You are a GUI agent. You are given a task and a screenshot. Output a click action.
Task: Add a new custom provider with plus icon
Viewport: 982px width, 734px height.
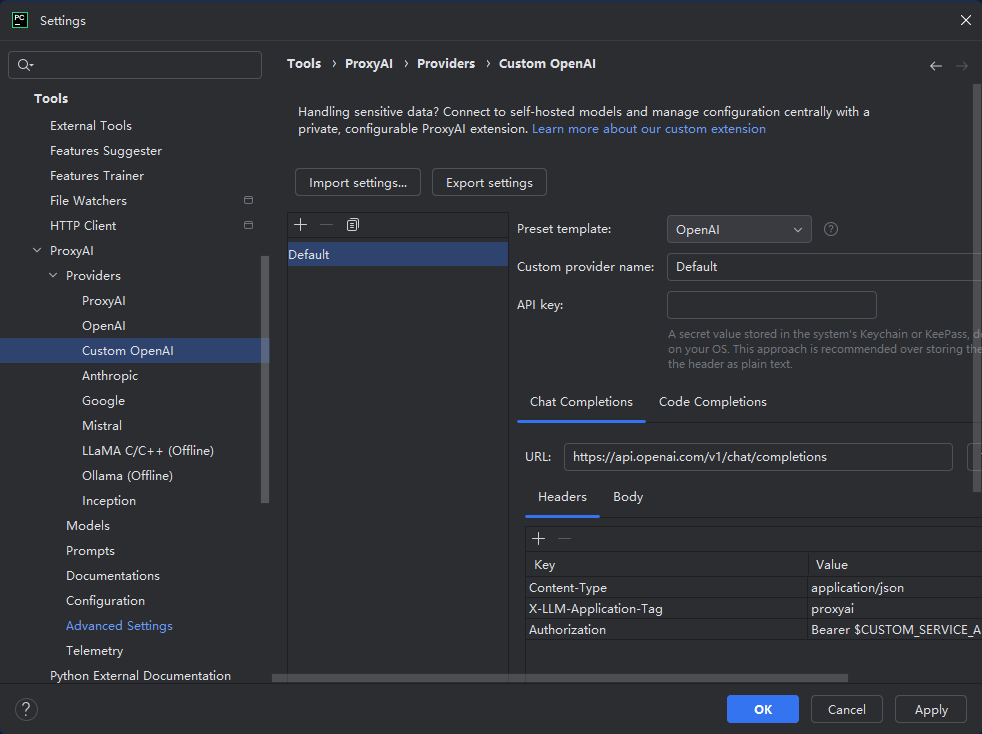(300, 225)
